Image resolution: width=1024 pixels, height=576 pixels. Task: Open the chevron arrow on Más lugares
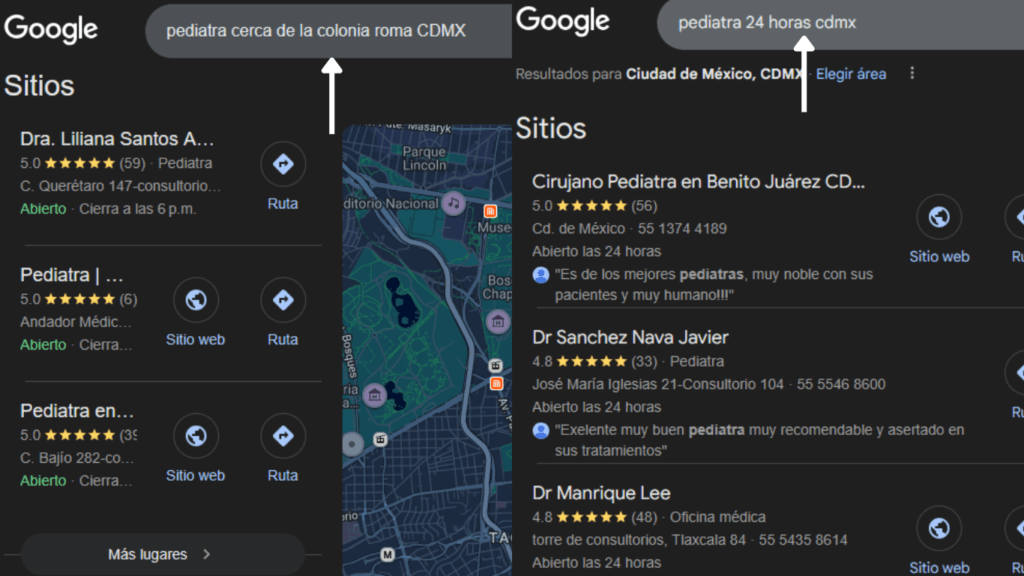(206, 554)
